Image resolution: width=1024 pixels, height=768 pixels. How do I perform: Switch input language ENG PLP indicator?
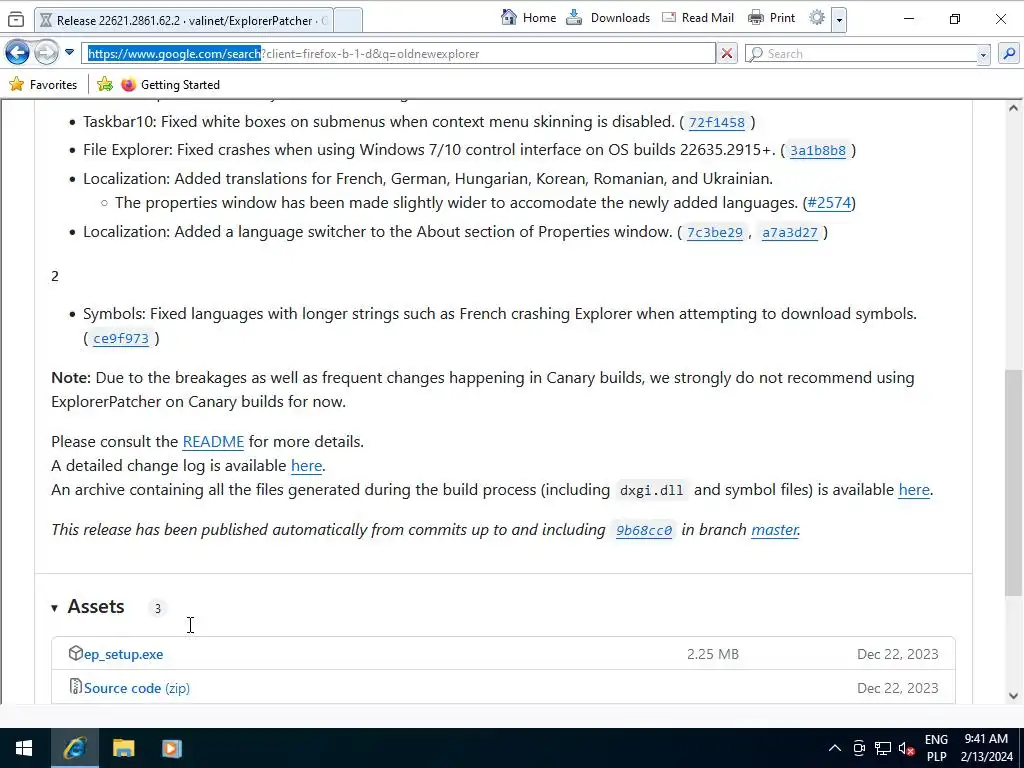click(936, 748)
